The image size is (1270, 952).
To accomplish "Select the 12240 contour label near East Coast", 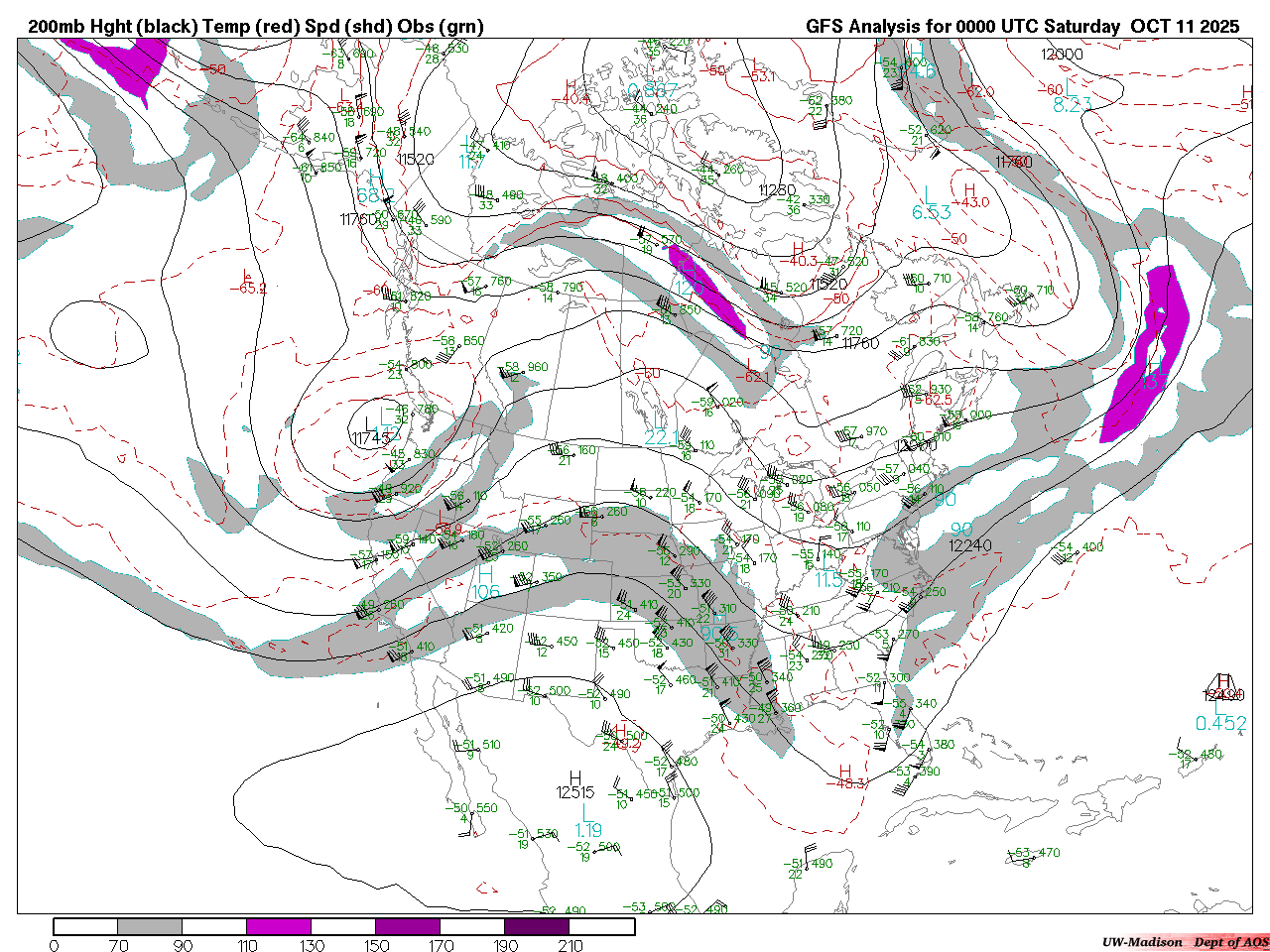I will coord(969,545).
